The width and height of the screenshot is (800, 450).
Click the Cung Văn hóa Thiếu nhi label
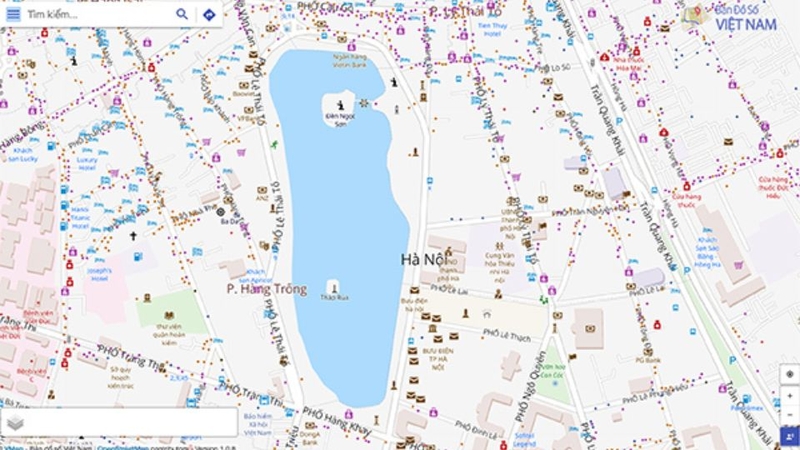pos(499,268)
